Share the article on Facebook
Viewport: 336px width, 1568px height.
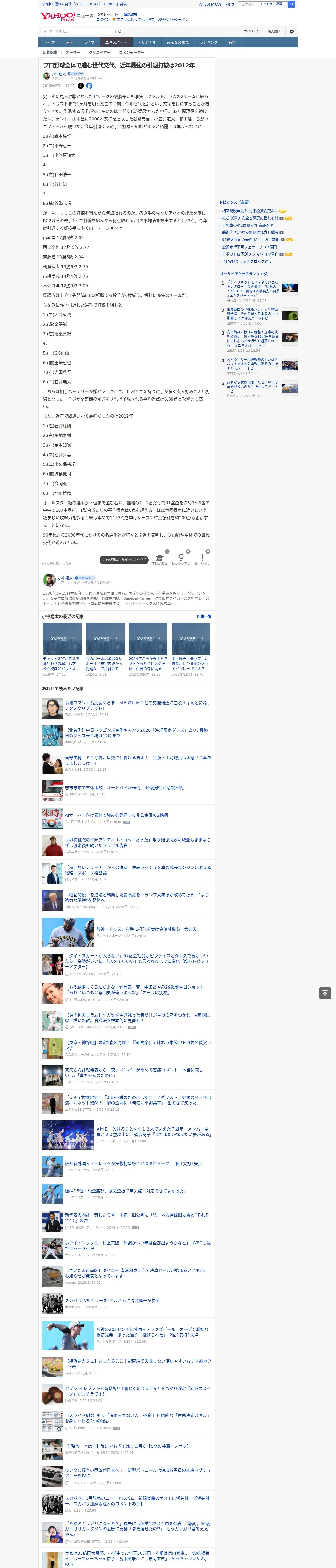tap(89, 86)
